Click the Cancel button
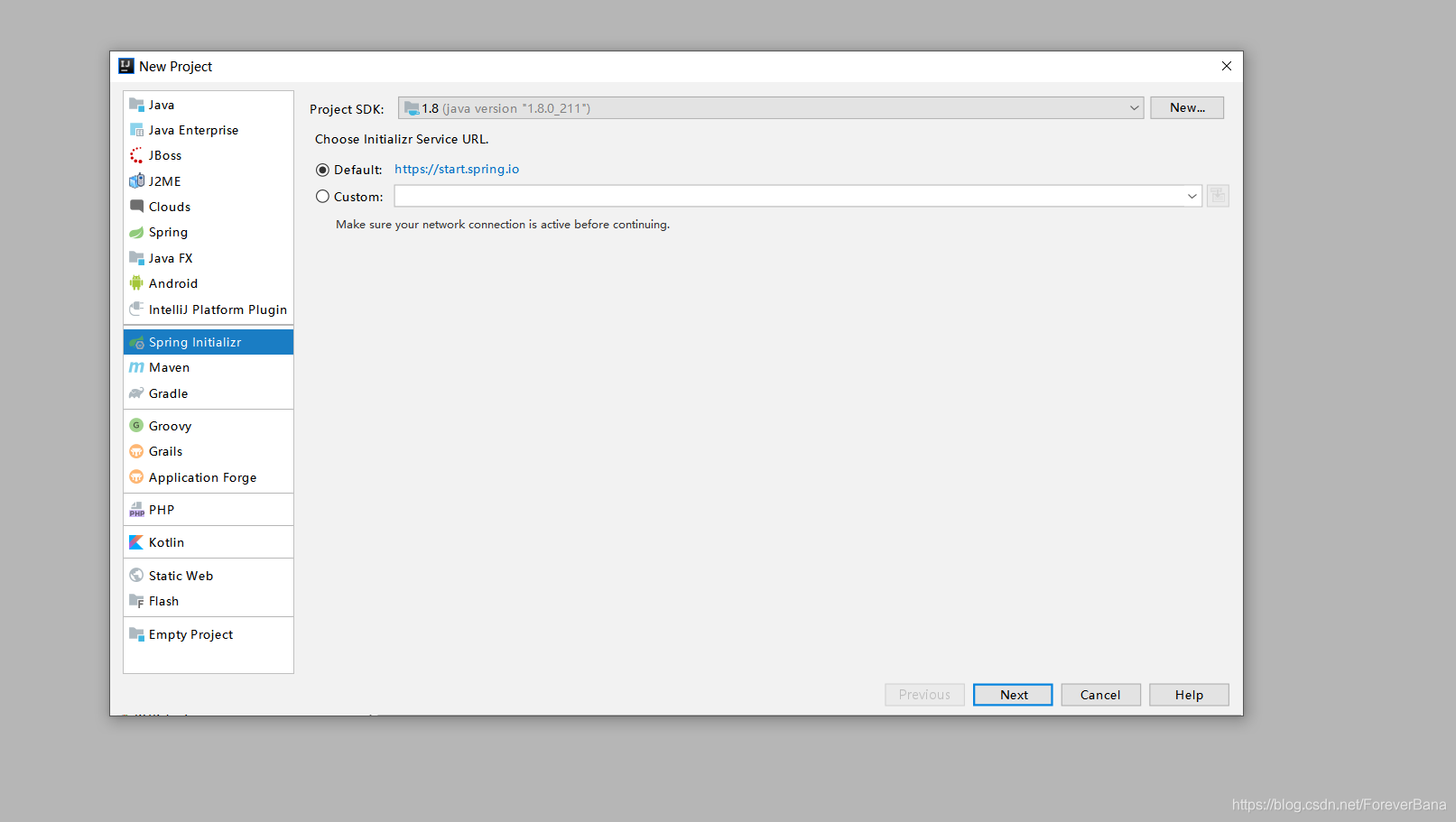Image resolution: width=1456 pixels, height=822 pixels. pyautogui.click(x=1100, y=695)
